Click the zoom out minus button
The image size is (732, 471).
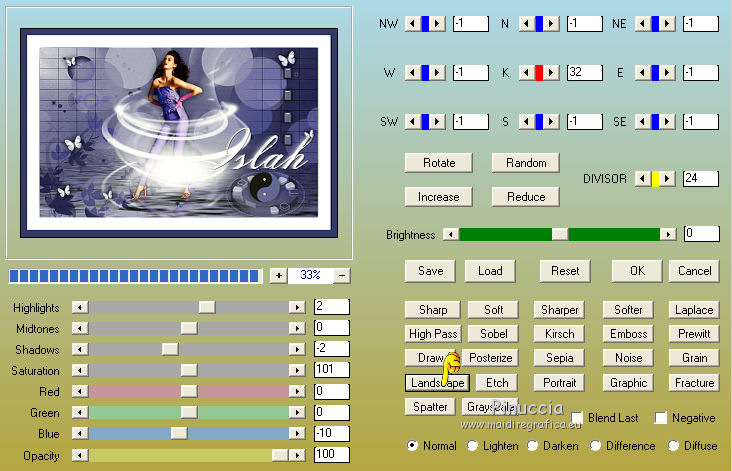coord(342,275)
